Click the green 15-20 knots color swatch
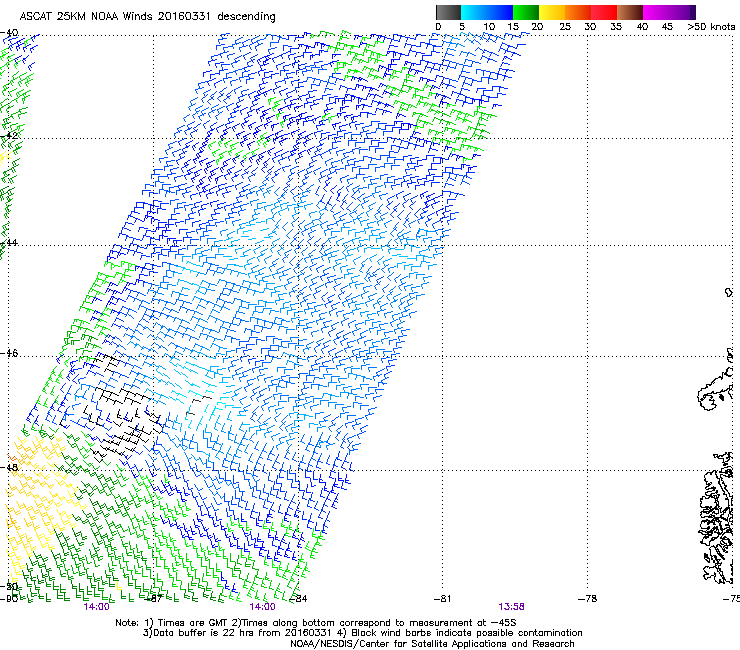Image resolution: width=740 pixels, height=650 pixels. coord(526,12)
